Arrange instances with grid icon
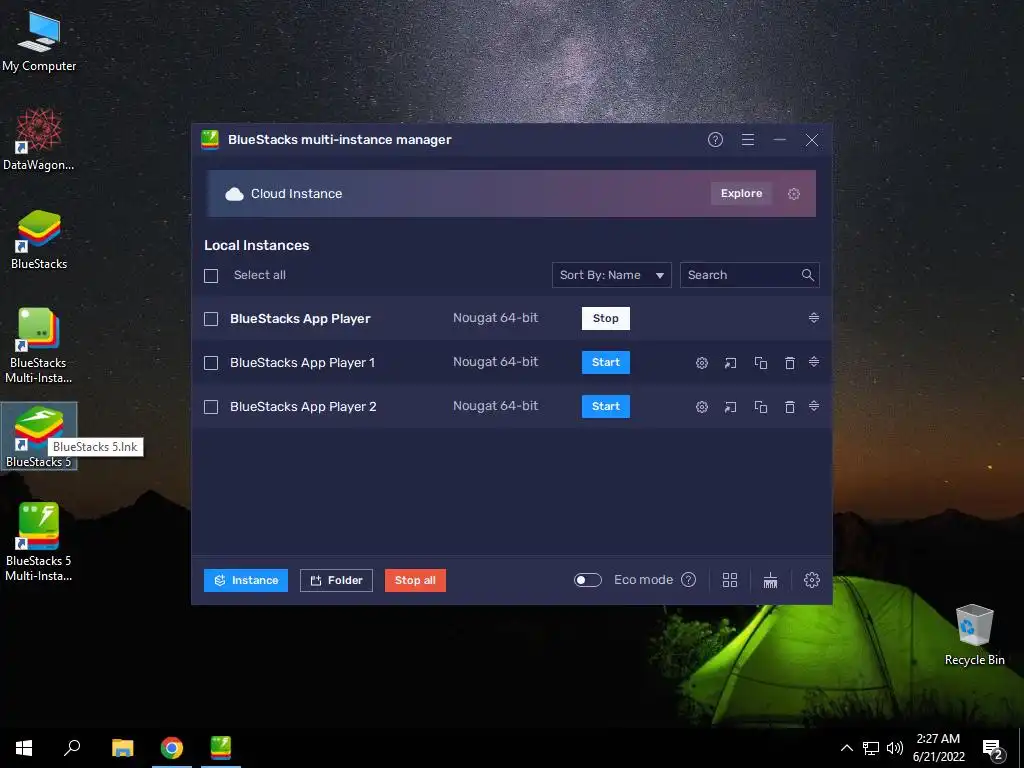This screenshot has height=768, width=1024. click(x=730, y=580)
